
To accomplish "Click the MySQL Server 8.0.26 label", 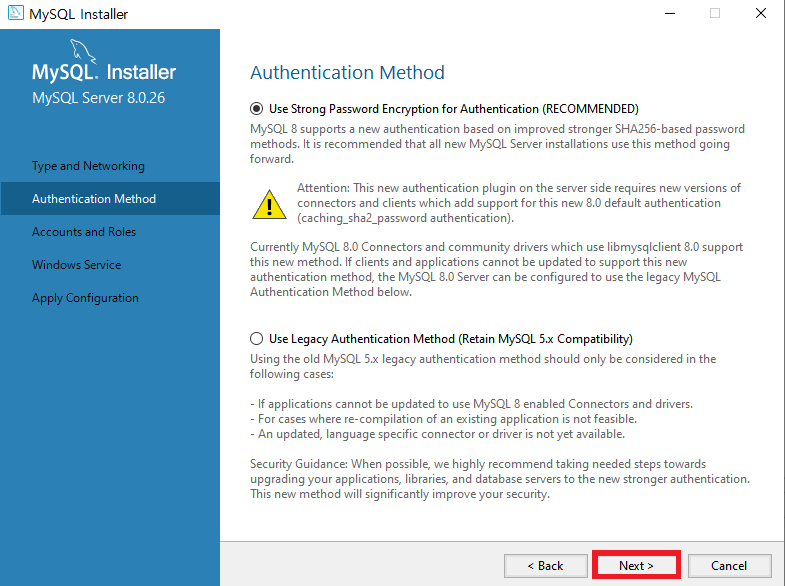I will tap(99, 98).
